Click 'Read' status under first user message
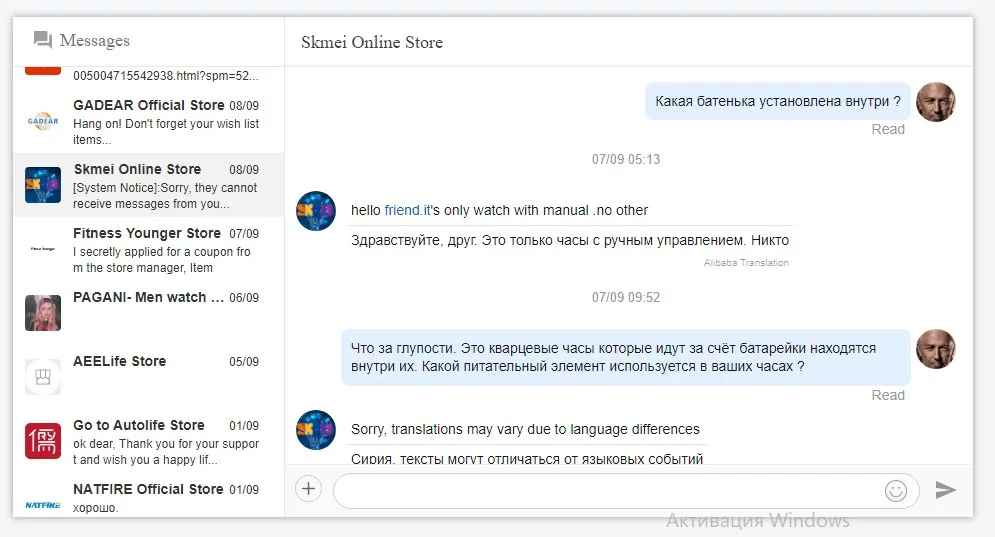The height and width of the screenshot is (537, 995). [x=888, y=129]
